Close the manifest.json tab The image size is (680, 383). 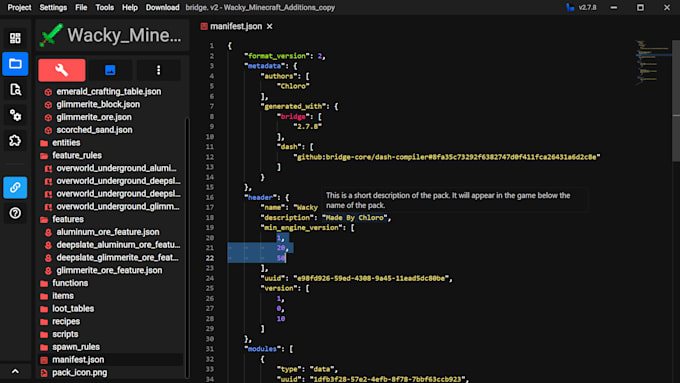(x=270, y=26)
